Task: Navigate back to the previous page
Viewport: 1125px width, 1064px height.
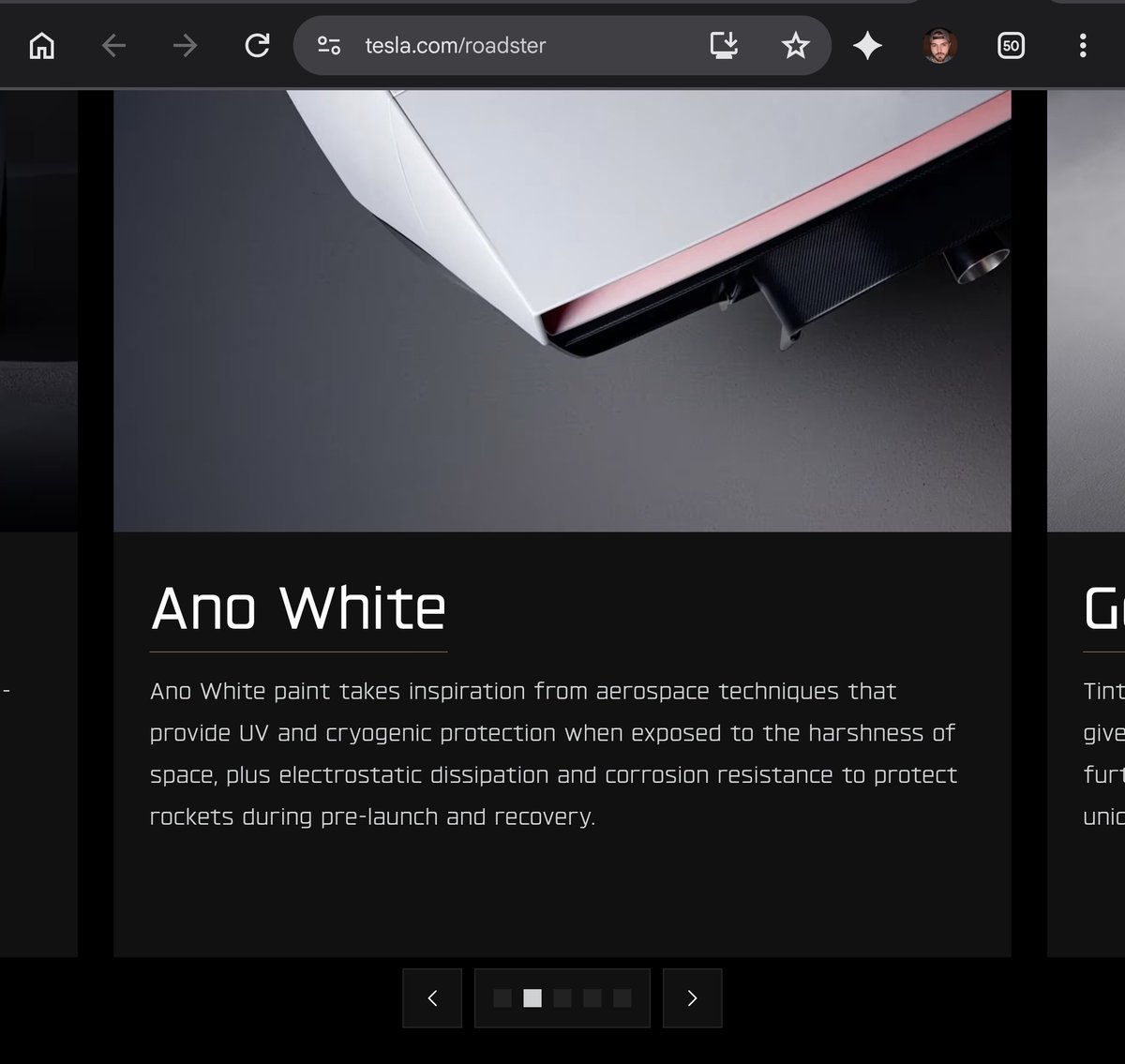Action: (x=113, y=45)
